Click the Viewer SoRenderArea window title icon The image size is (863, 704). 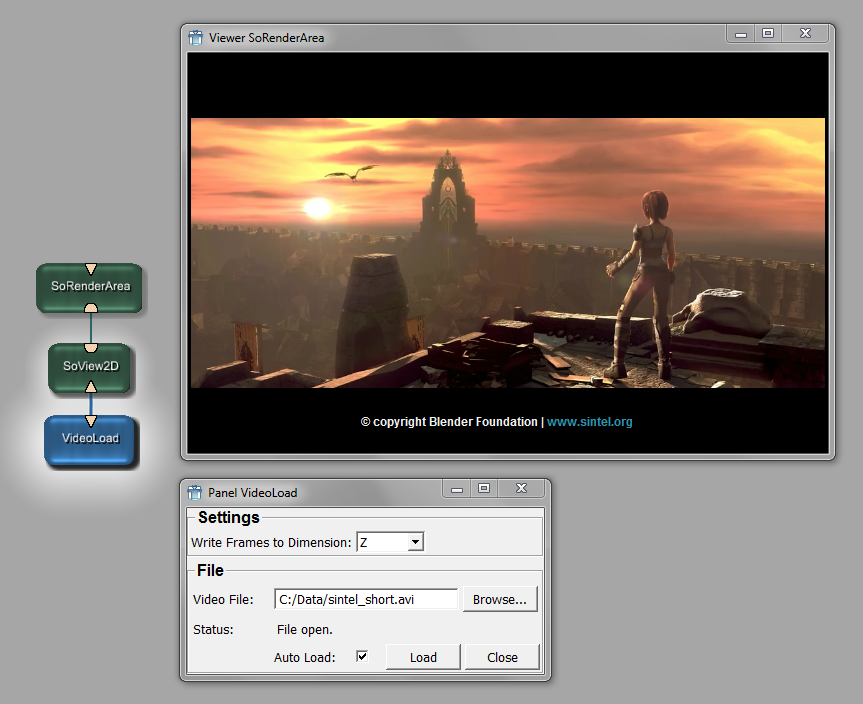(x=196, y=37)
